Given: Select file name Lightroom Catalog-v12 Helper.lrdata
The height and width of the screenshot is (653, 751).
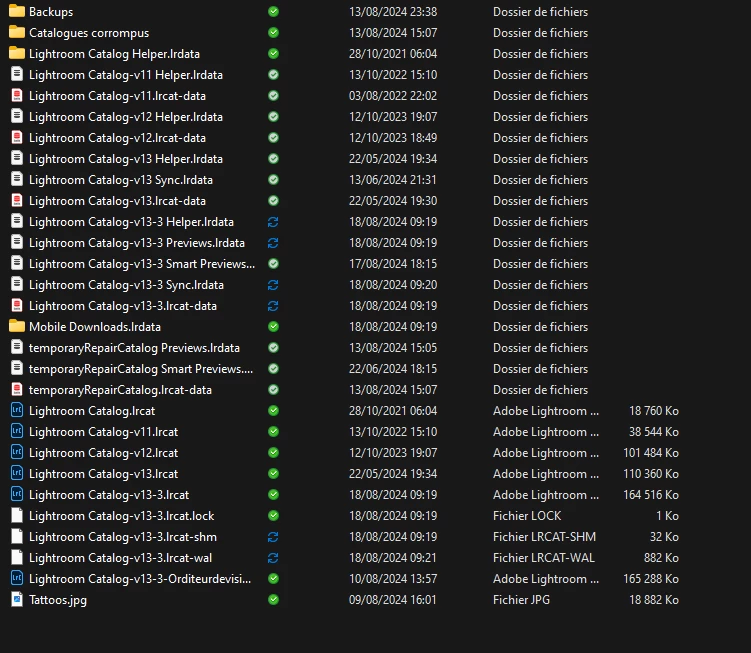Looking at the screenshot, I should click(x=126, y=117).
